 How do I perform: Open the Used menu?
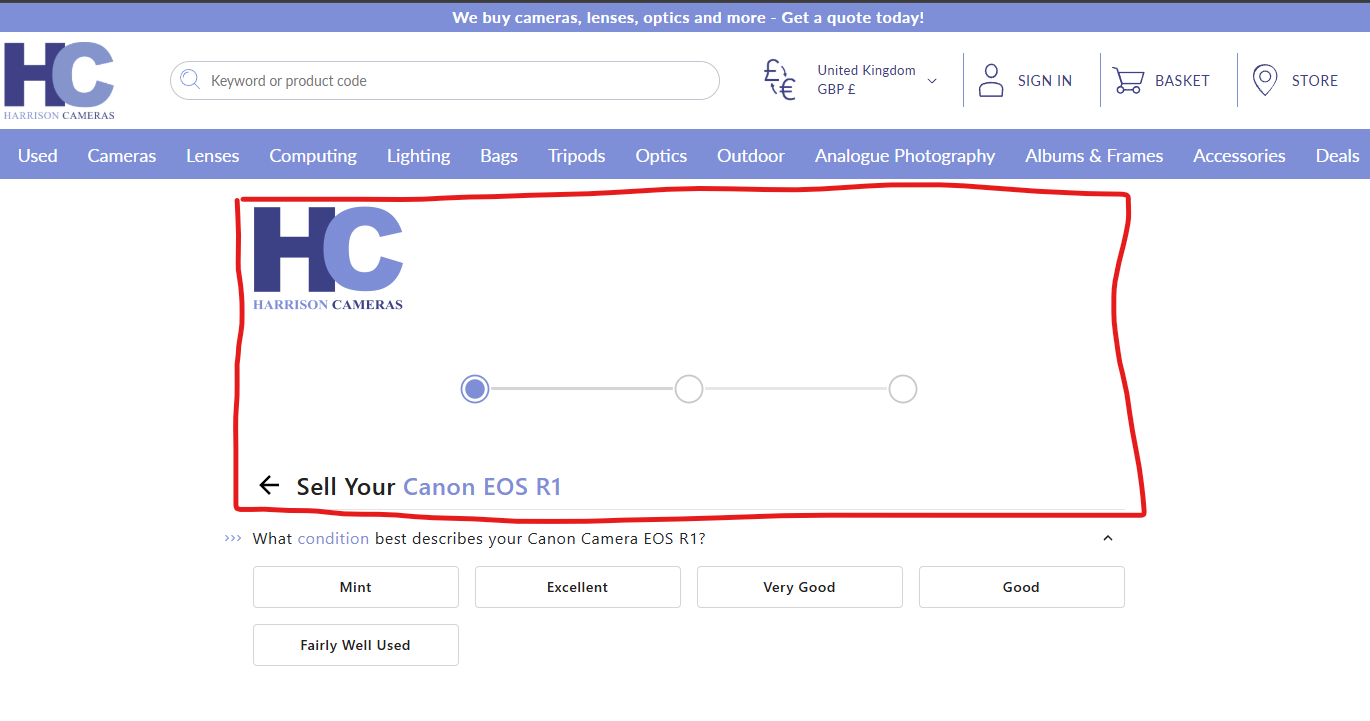pos(38,155)
